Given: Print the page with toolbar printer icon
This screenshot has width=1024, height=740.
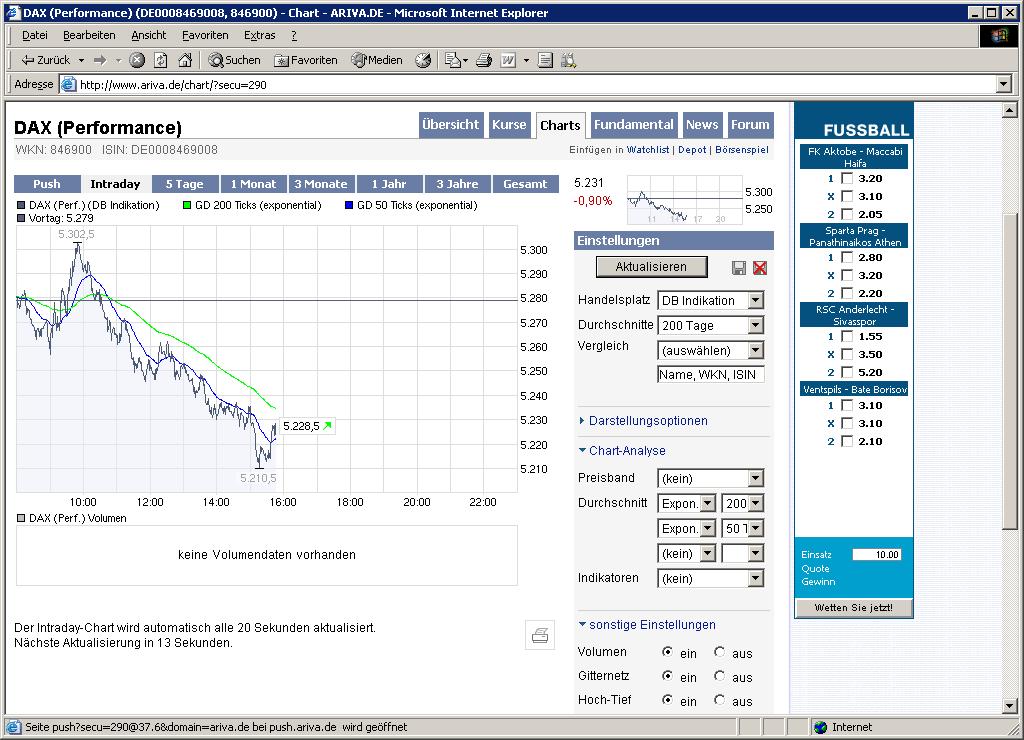Looking at the screenshot, I should pyautogui.click(x=483, y=60).
